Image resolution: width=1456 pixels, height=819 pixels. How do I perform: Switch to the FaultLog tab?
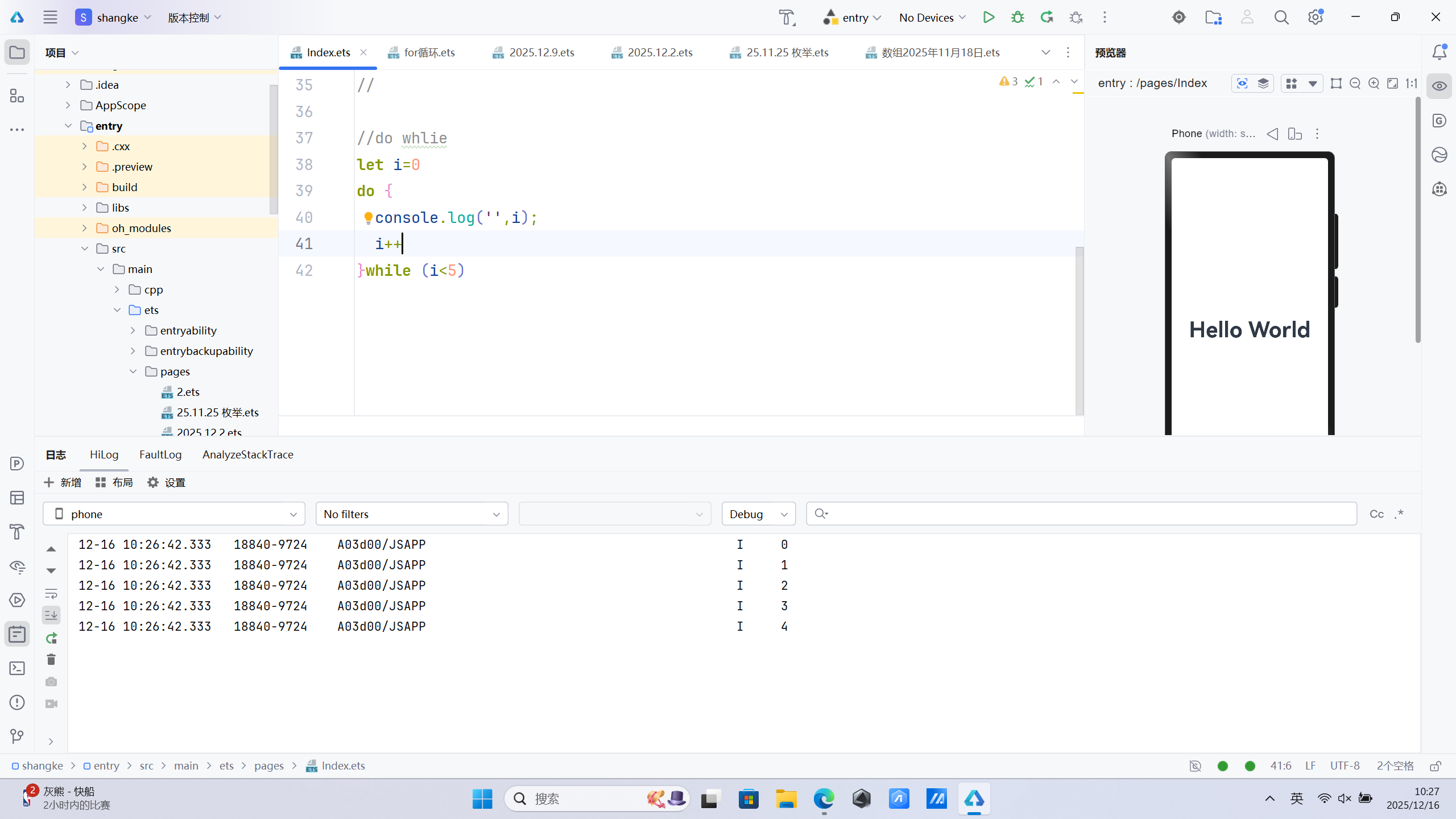coord(160,454)
